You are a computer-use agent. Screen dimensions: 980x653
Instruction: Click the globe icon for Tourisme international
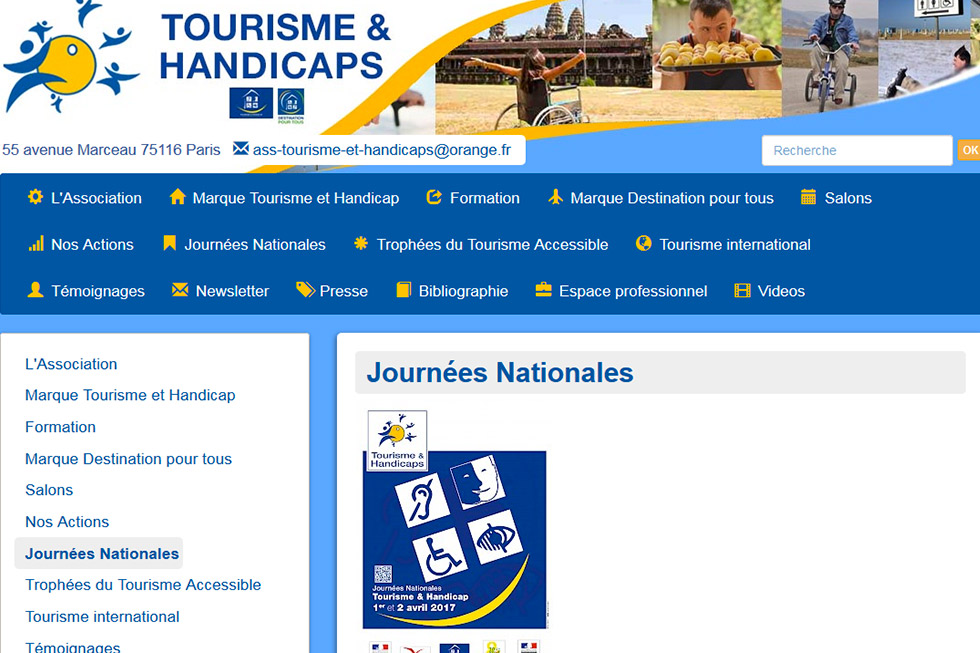643,244
